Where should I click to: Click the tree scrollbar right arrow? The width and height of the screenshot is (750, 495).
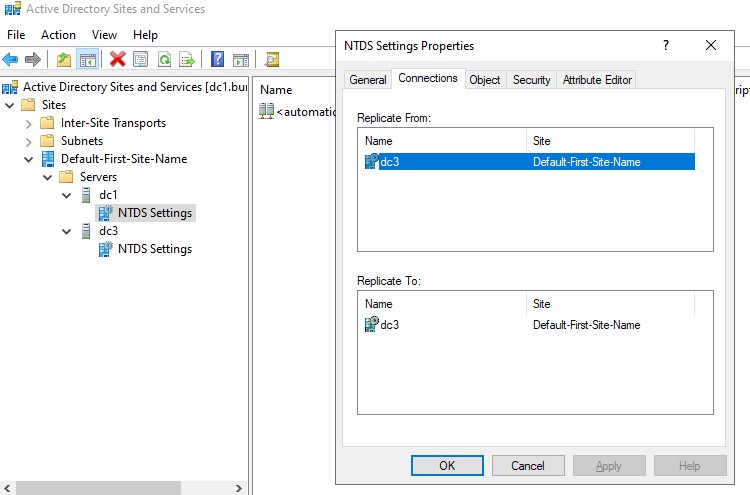239,488
